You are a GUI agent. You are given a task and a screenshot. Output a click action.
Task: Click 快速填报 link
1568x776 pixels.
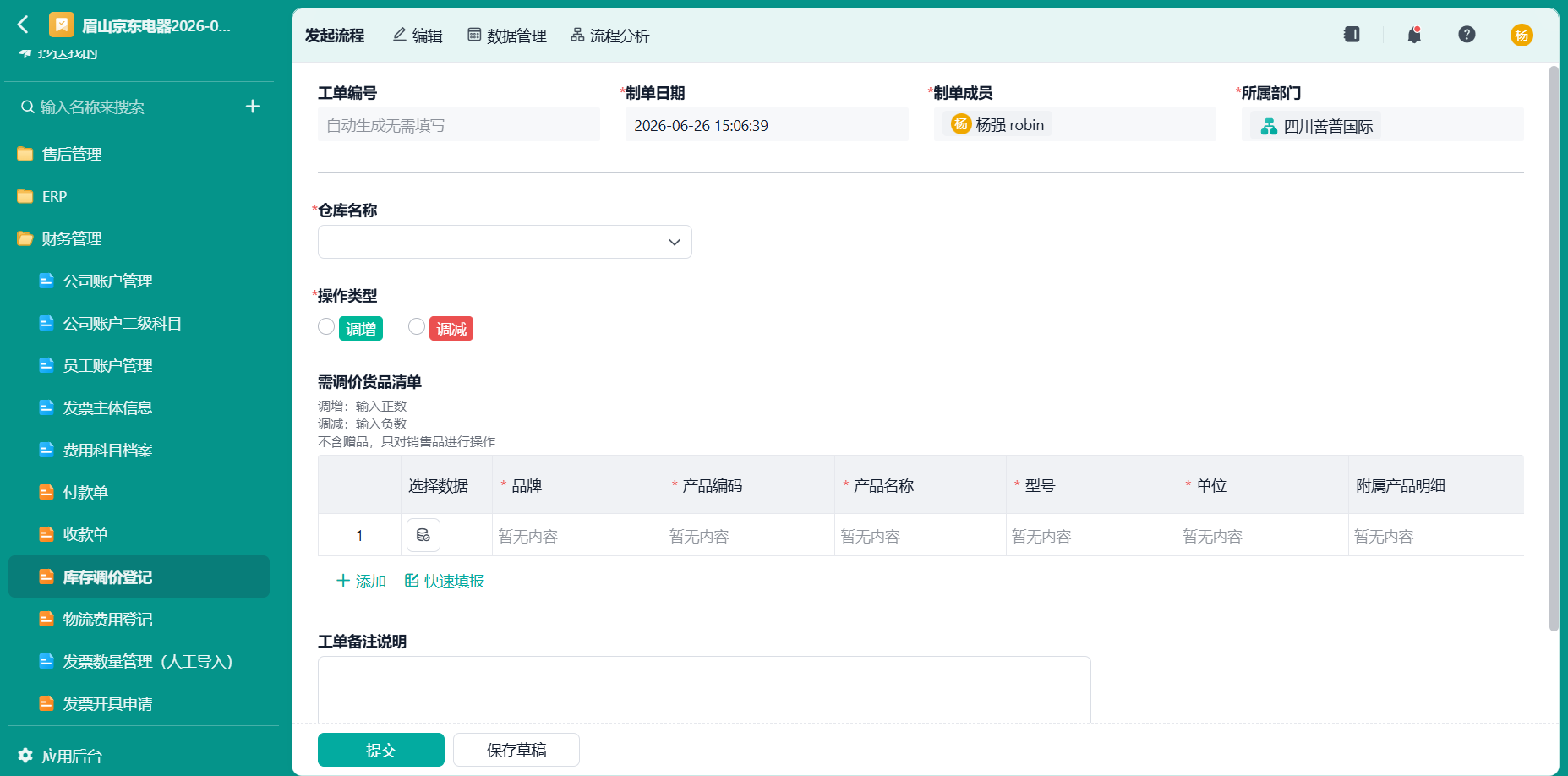pos(445,581)
